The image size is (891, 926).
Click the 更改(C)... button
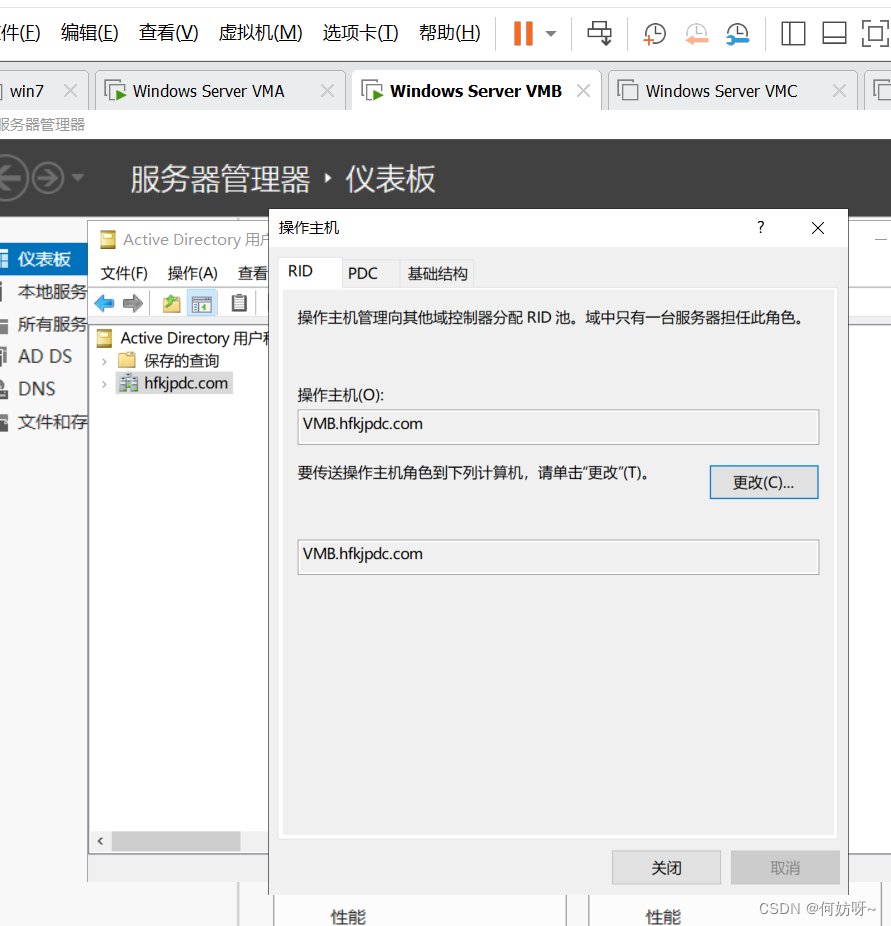pyautogui.click(x=763, y=482)
